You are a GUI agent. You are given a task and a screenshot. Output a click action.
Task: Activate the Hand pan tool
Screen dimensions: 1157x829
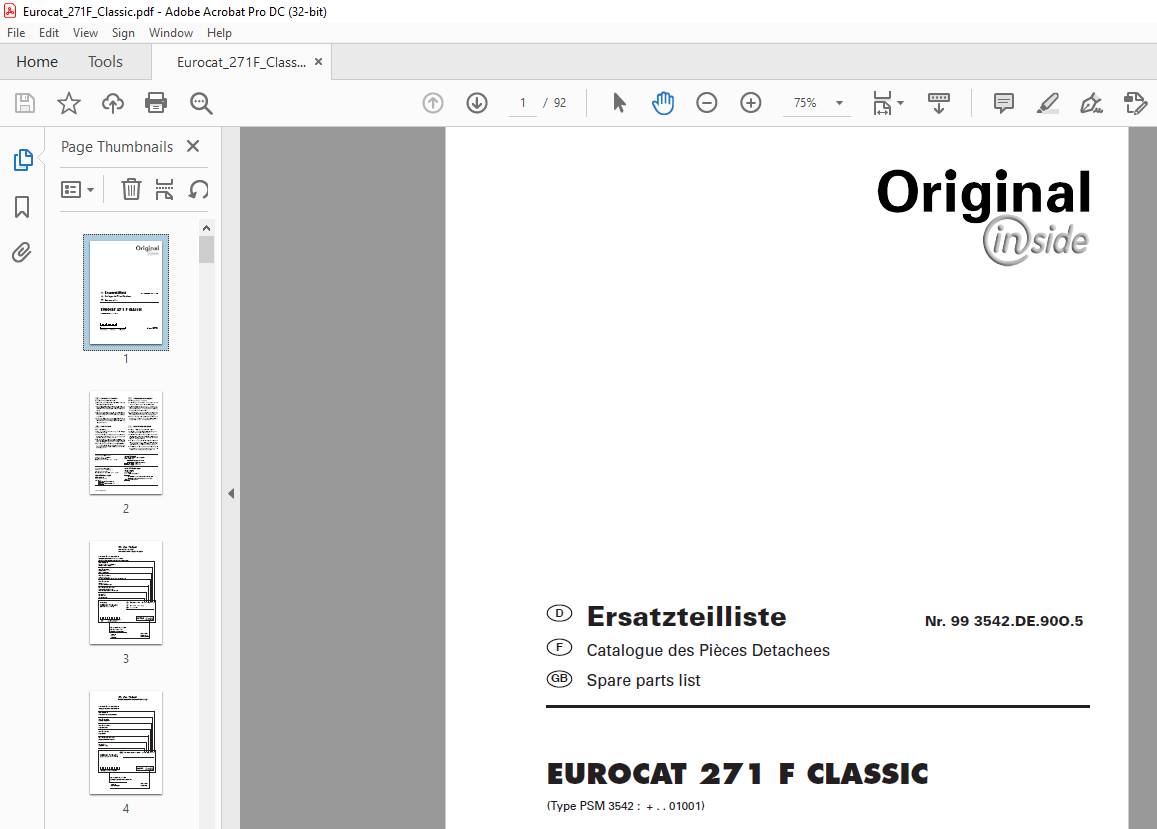(663, 103)
